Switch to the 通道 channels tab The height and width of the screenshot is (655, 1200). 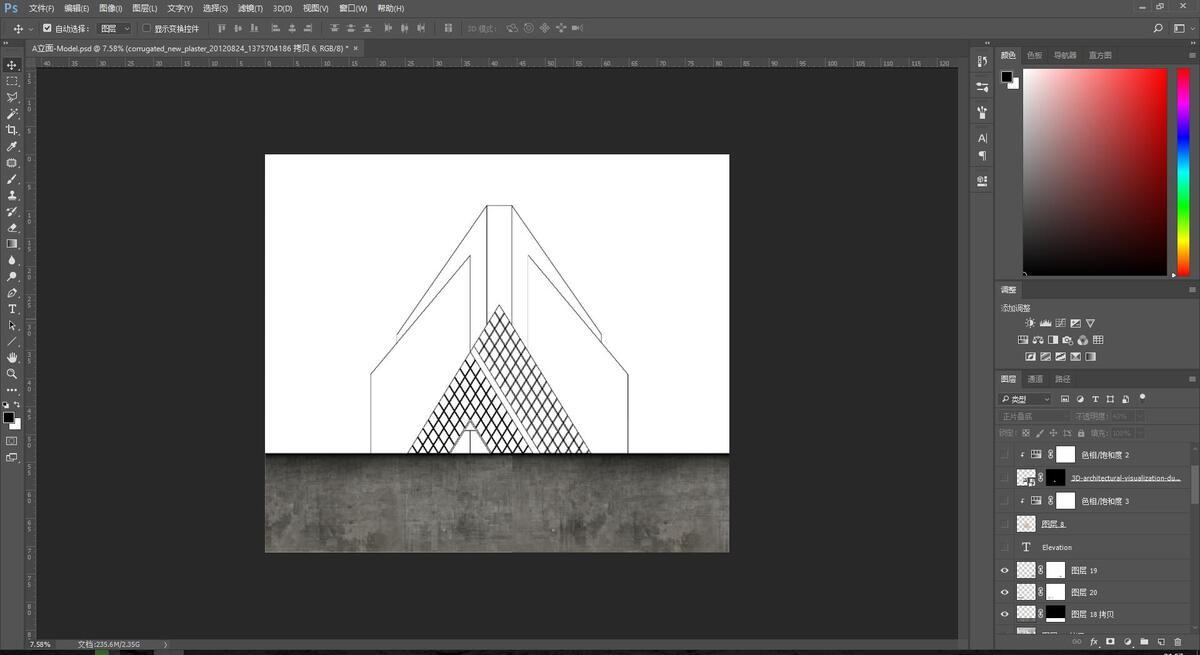(x=1035, y=379)
